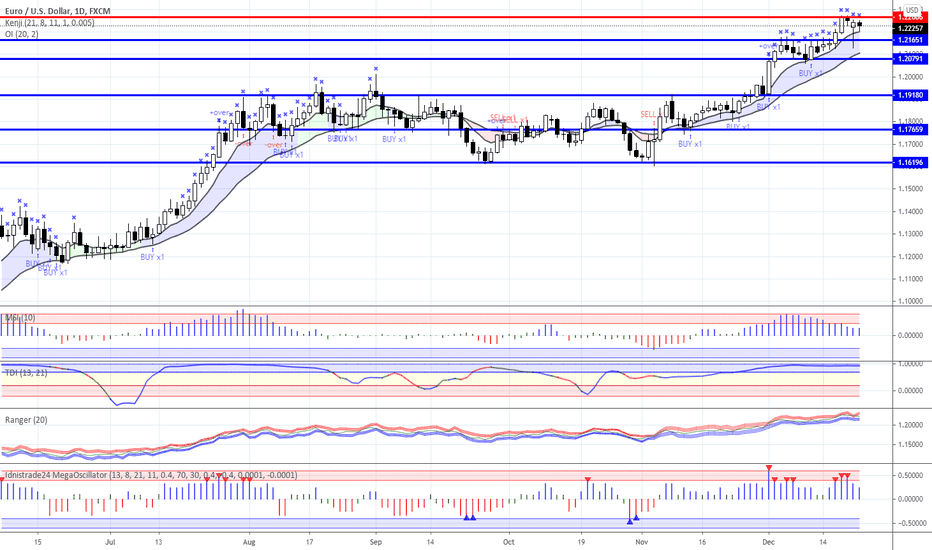Click the Nov label on time axis
Image resolution: width=932 pixels, height=550 pixels.
coord(641,542)
